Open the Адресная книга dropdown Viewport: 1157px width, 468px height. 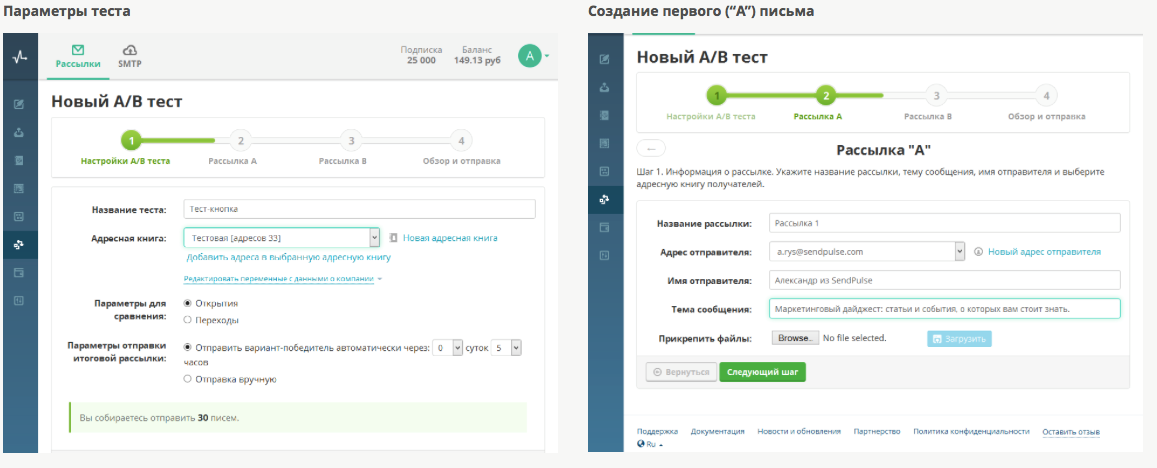click(282, 238)
